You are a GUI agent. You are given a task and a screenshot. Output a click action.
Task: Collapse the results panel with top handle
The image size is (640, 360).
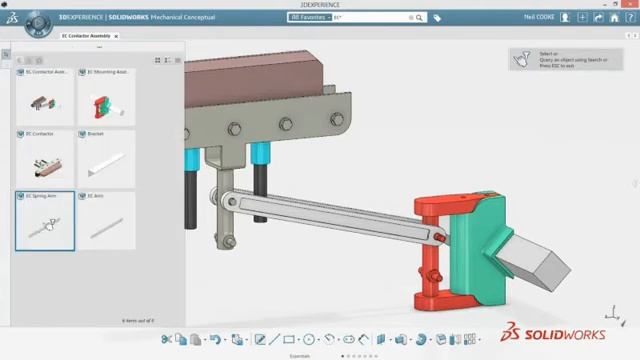point(99,47)
